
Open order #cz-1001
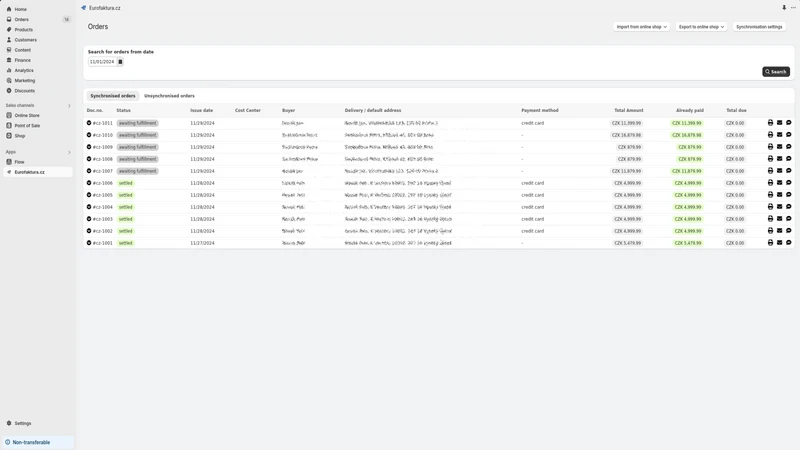(103, 243)
